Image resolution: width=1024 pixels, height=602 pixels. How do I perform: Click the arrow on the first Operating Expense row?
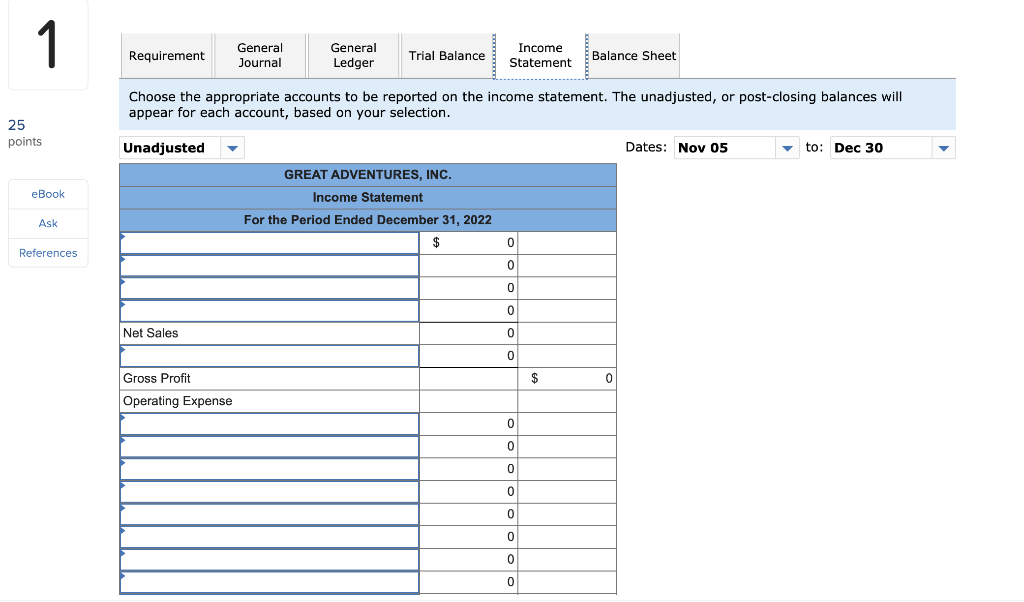click(123, 419)
